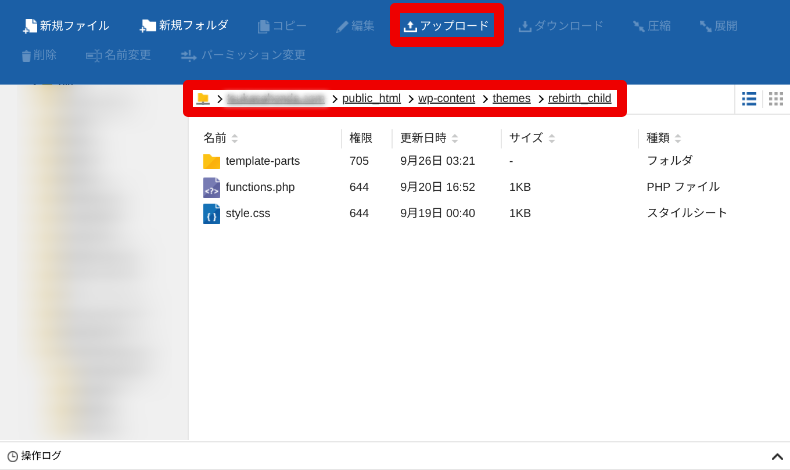Viewport: 790px width, 470px height.
Task: Sort files by 名前 column
Action: coord(220,138)
